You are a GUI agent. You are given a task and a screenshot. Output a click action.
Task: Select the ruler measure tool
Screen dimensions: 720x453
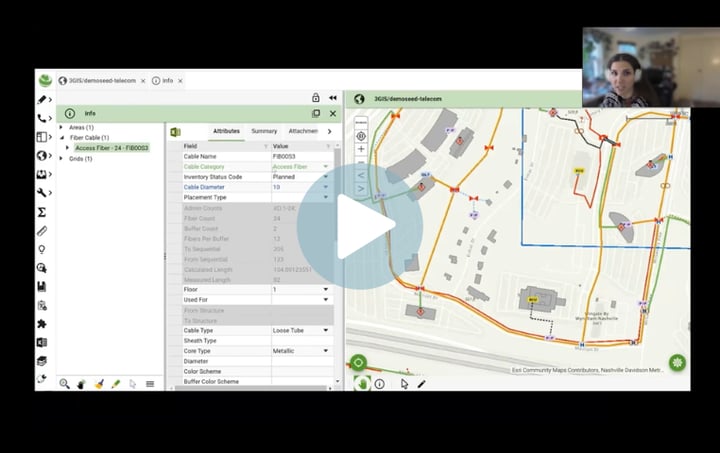42,230
